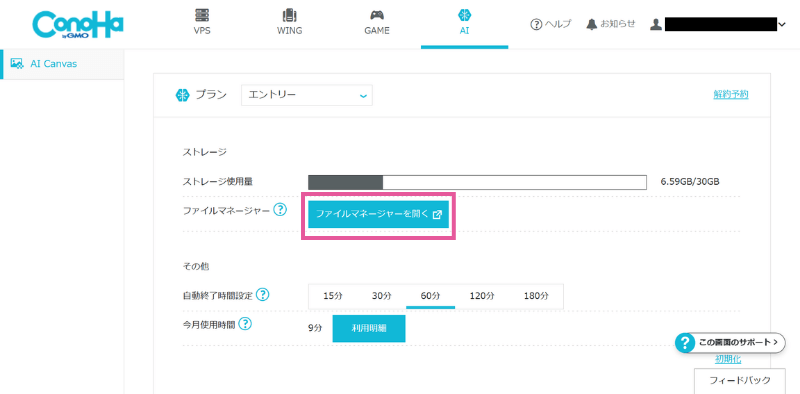The width and height of the screenshot is (800, 394).
Task: Open the GAME tab
Action: [x=377, y=22]
